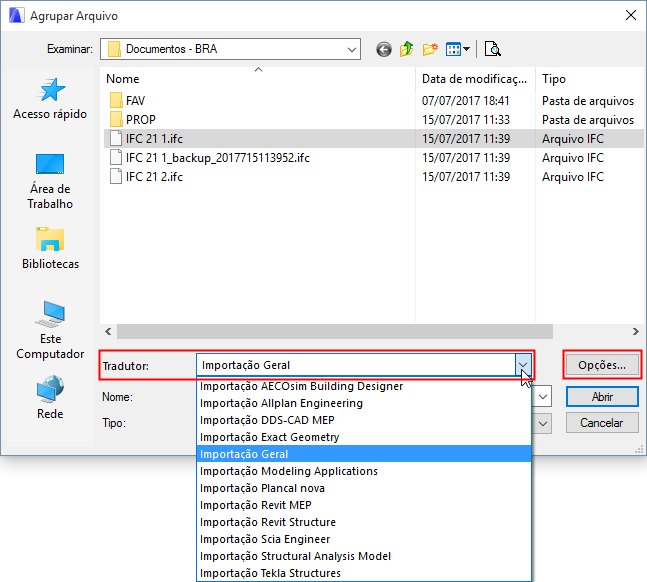Choose Importação AECOsim Building Designer
This screenshot has width=647, height=582.
pos(364,386)
